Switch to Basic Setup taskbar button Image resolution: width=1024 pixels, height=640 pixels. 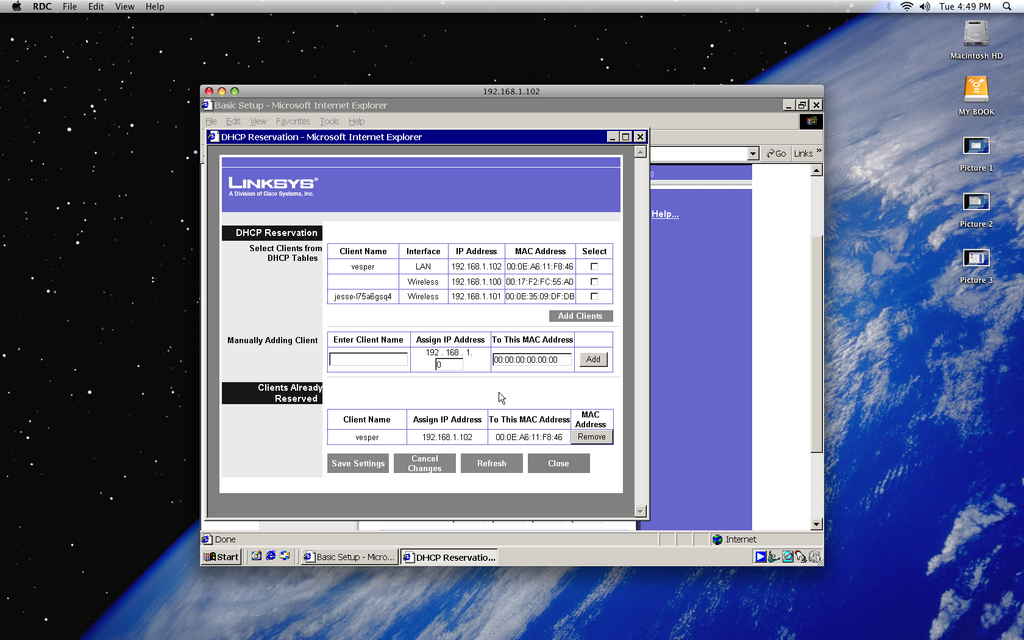349,557
